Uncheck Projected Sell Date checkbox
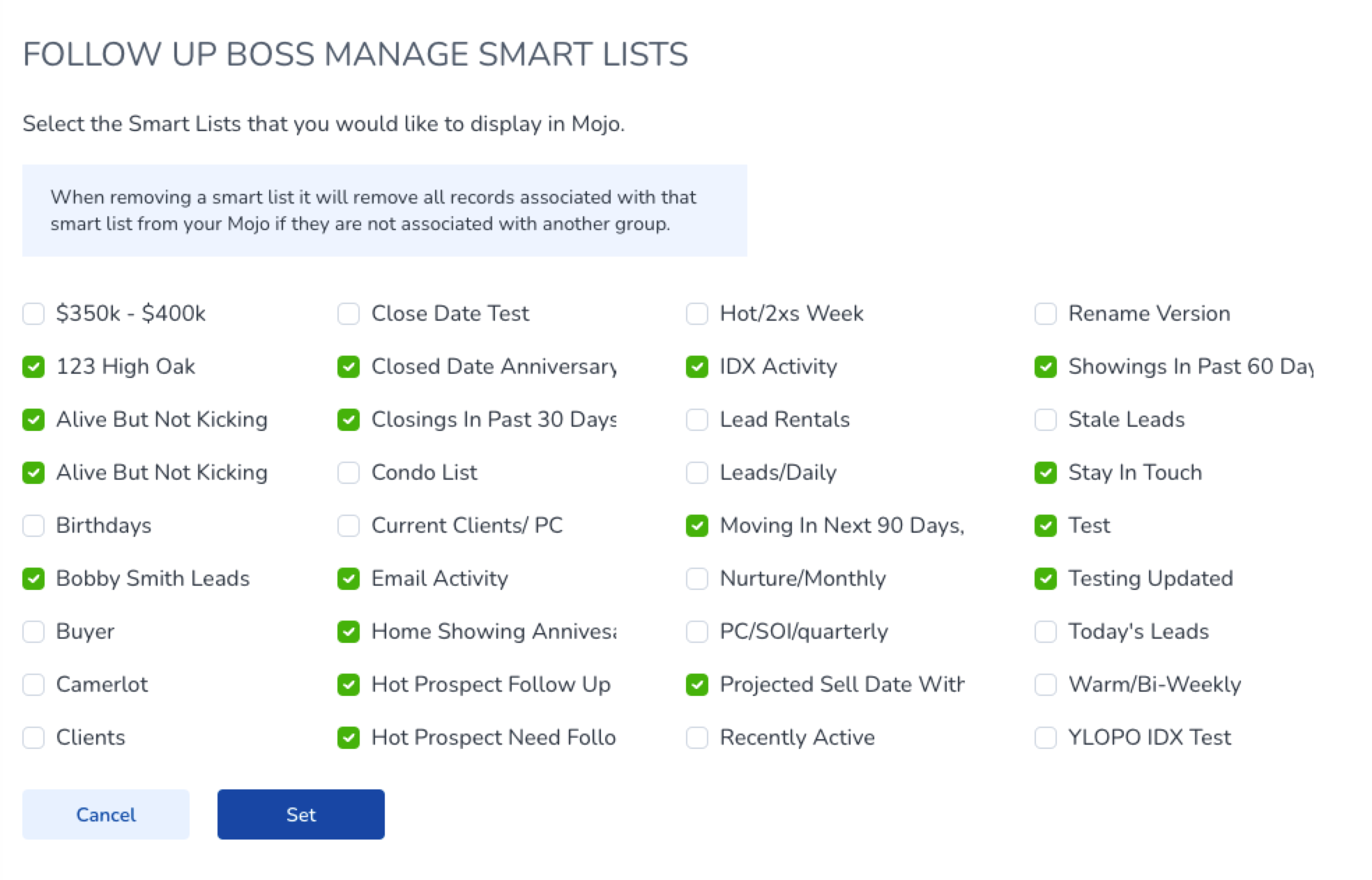The width and height of the screenshot is (1372, 880). point(697,685)
